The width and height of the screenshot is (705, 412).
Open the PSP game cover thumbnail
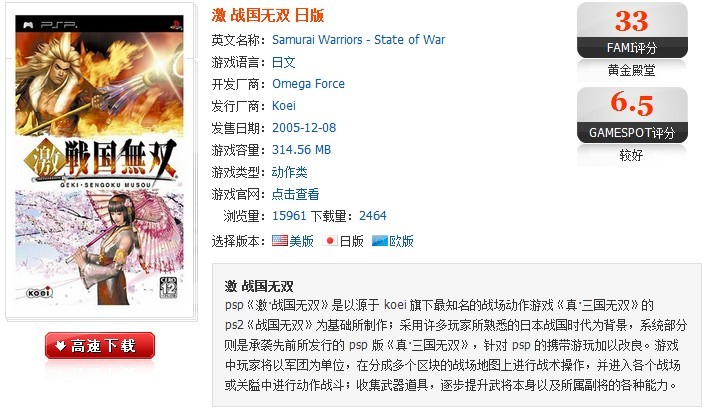pos(99,160)
